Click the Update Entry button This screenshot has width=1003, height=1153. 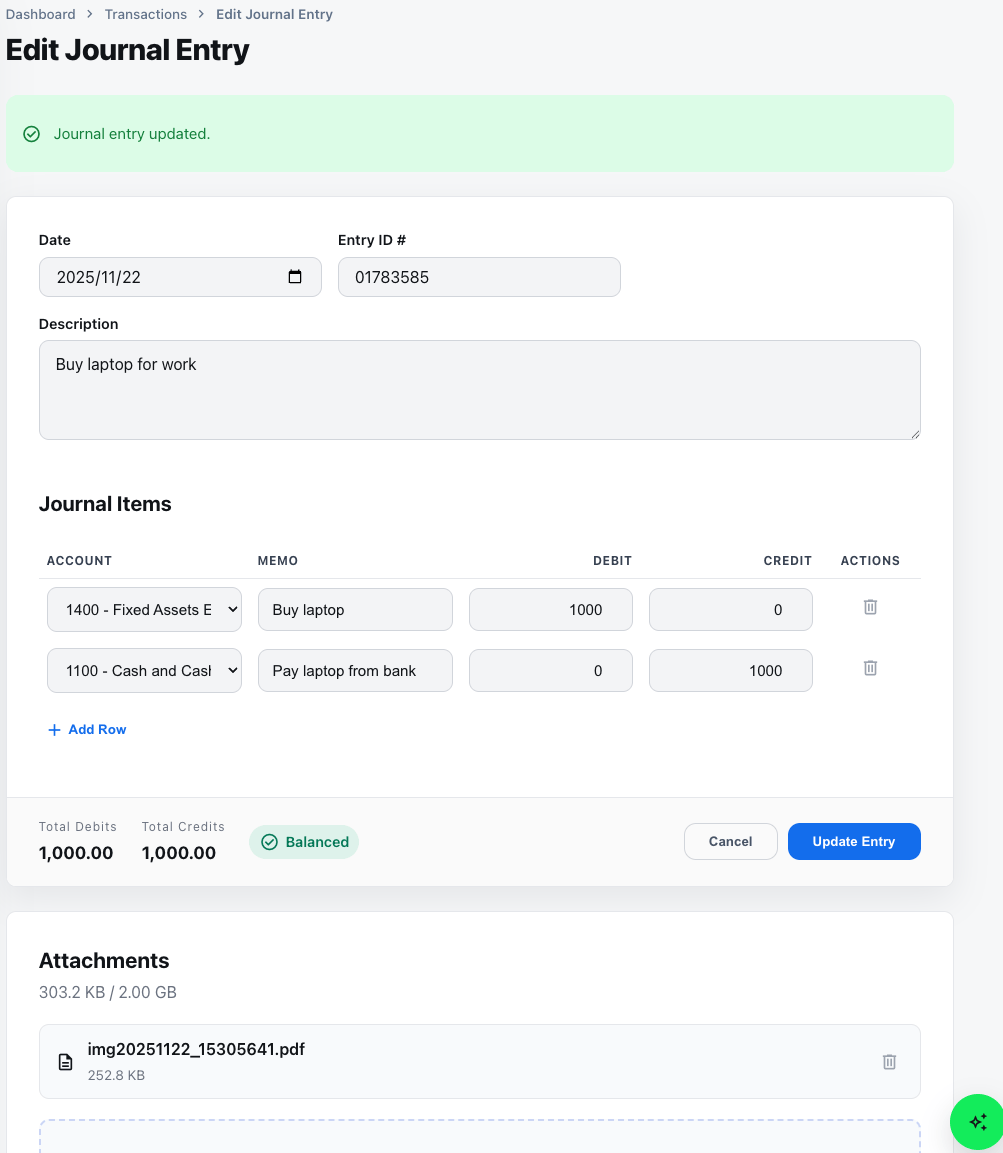(x=853, y=842)
